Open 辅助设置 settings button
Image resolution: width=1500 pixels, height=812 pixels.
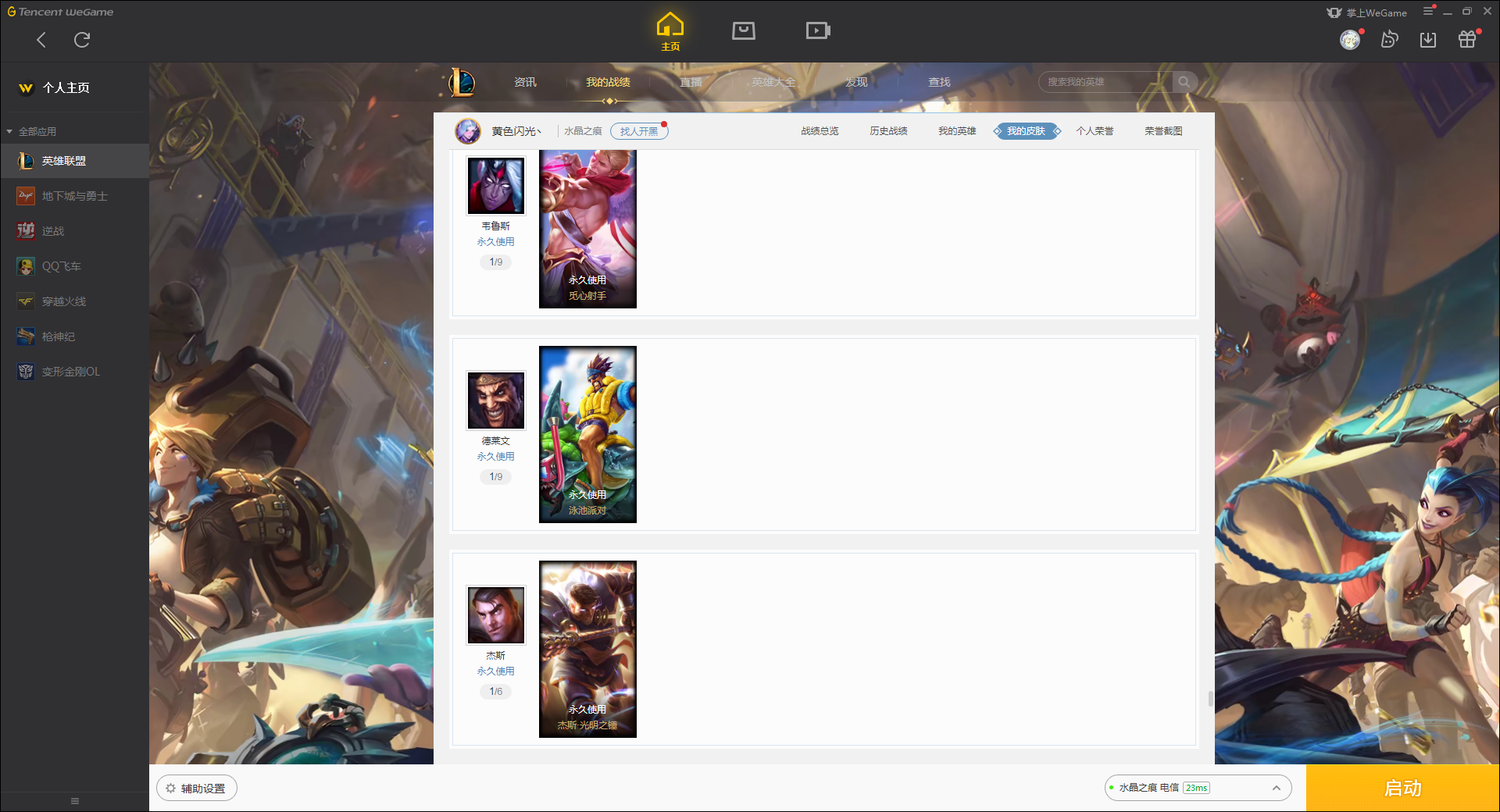pos(197,789)
